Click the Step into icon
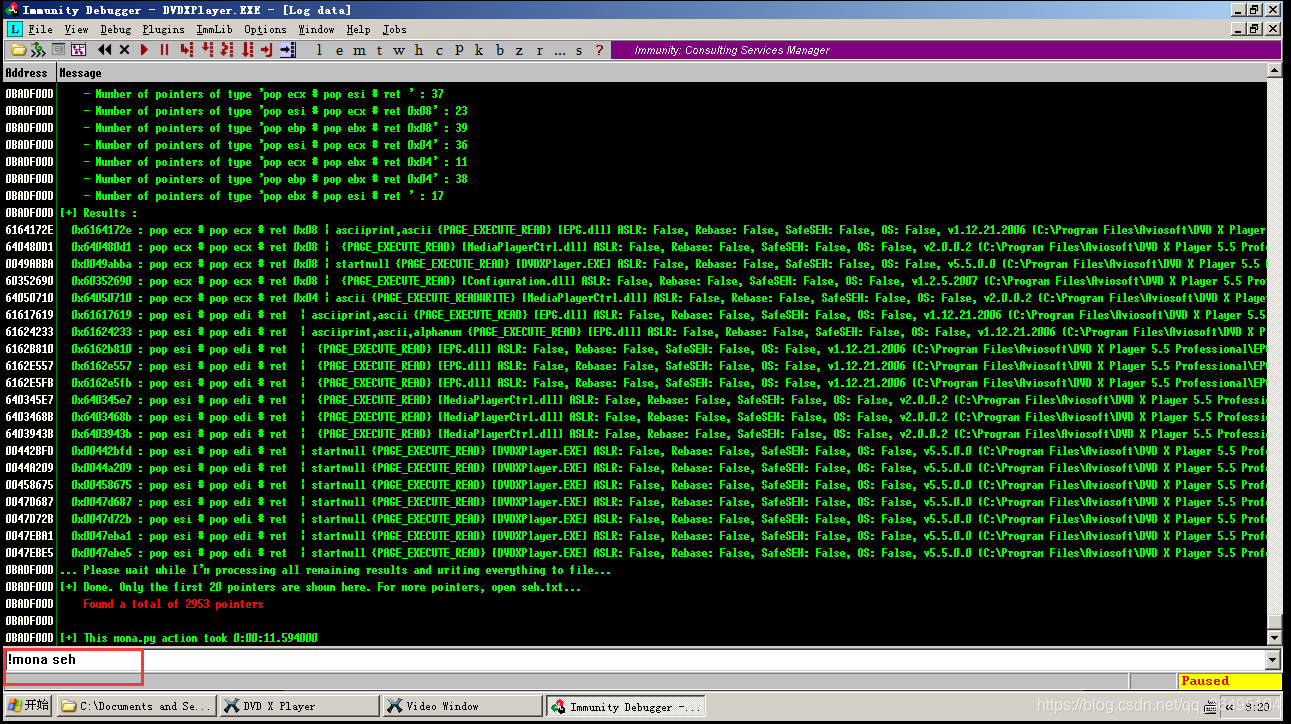 pos(187,50)
